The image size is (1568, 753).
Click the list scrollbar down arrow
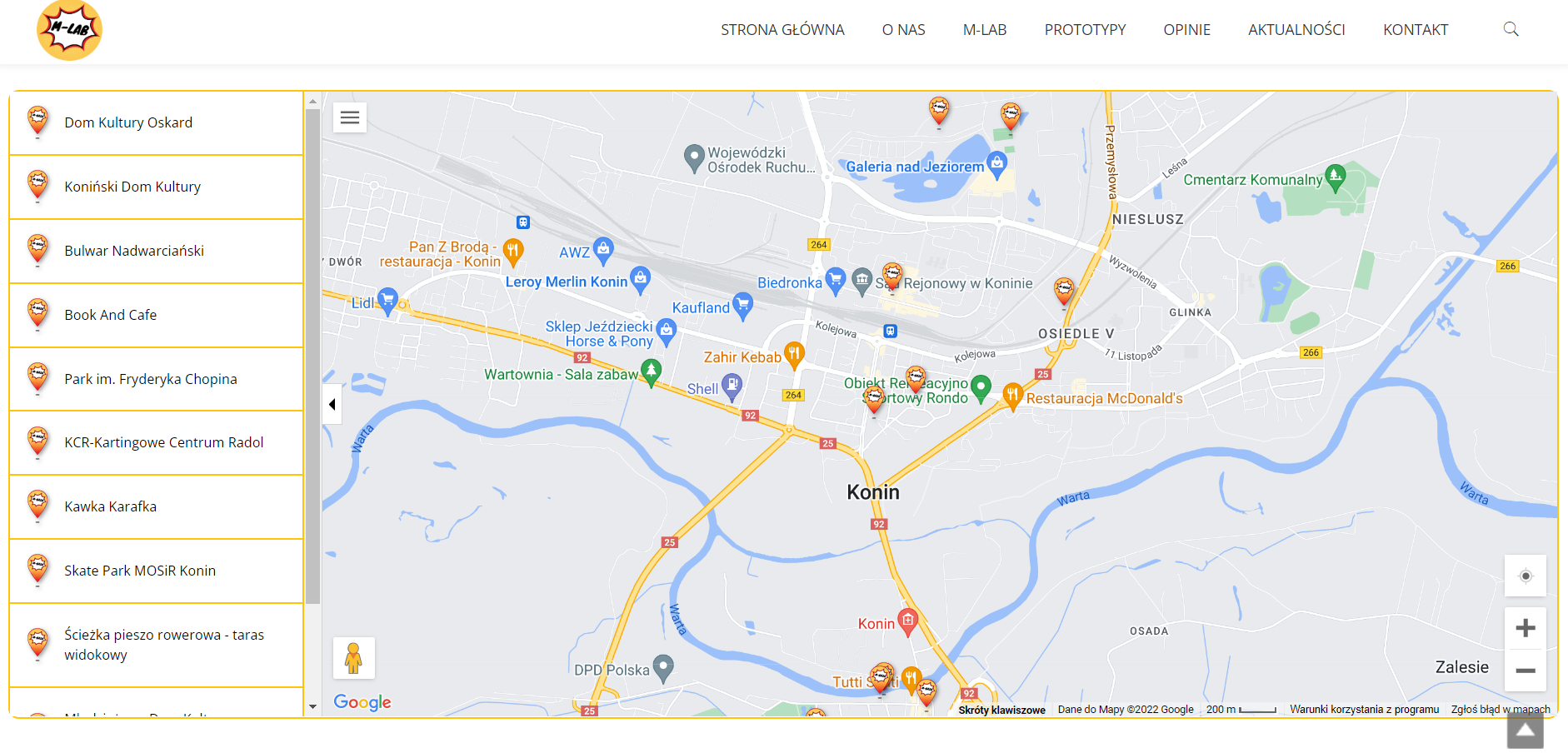[x=312, y=706]
